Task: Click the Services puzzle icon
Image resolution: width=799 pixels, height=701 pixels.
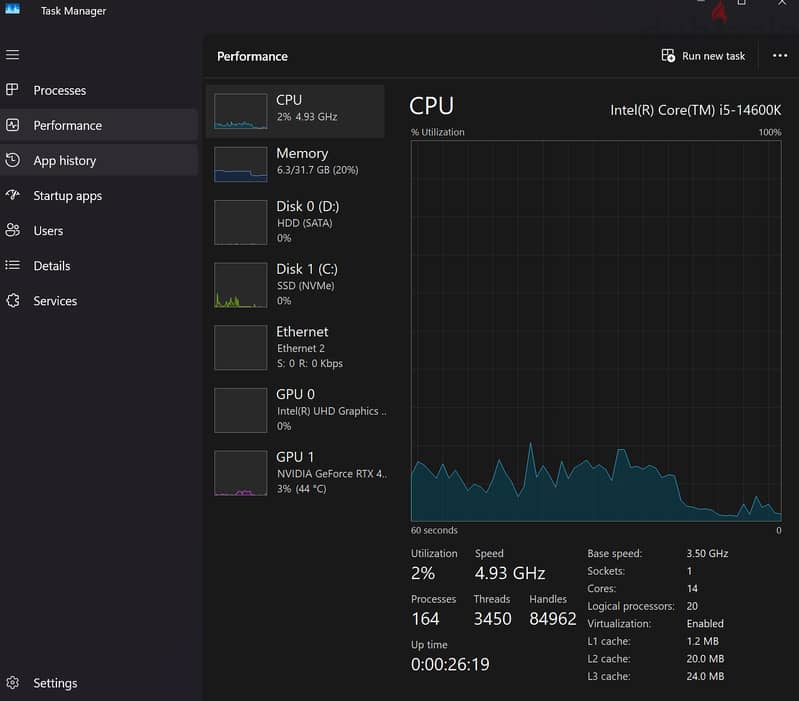Action: click(12, 301)
